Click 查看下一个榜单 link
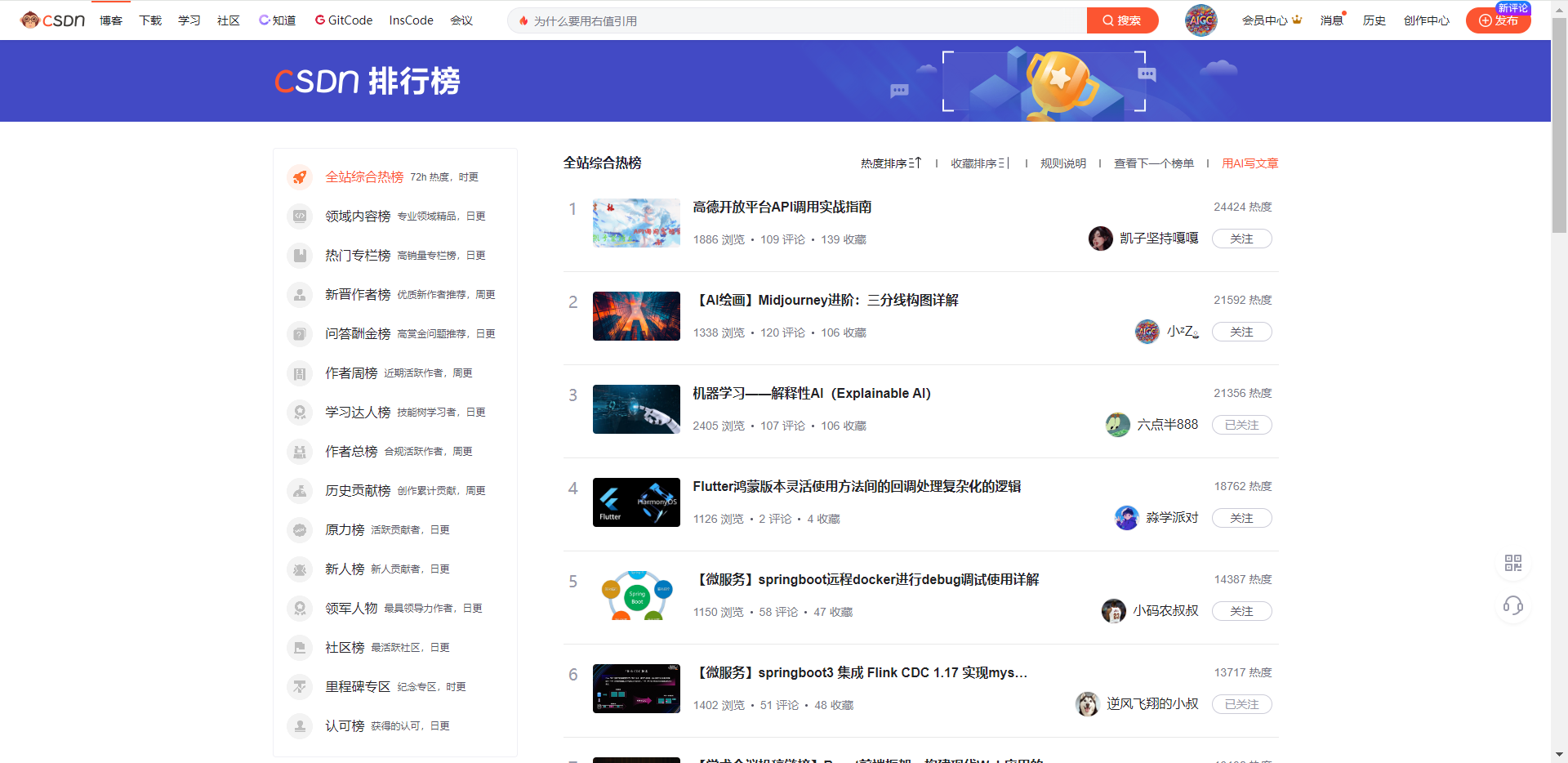Image resolution: width=1568 pixels, height=763 pixels. (1154, 163)
